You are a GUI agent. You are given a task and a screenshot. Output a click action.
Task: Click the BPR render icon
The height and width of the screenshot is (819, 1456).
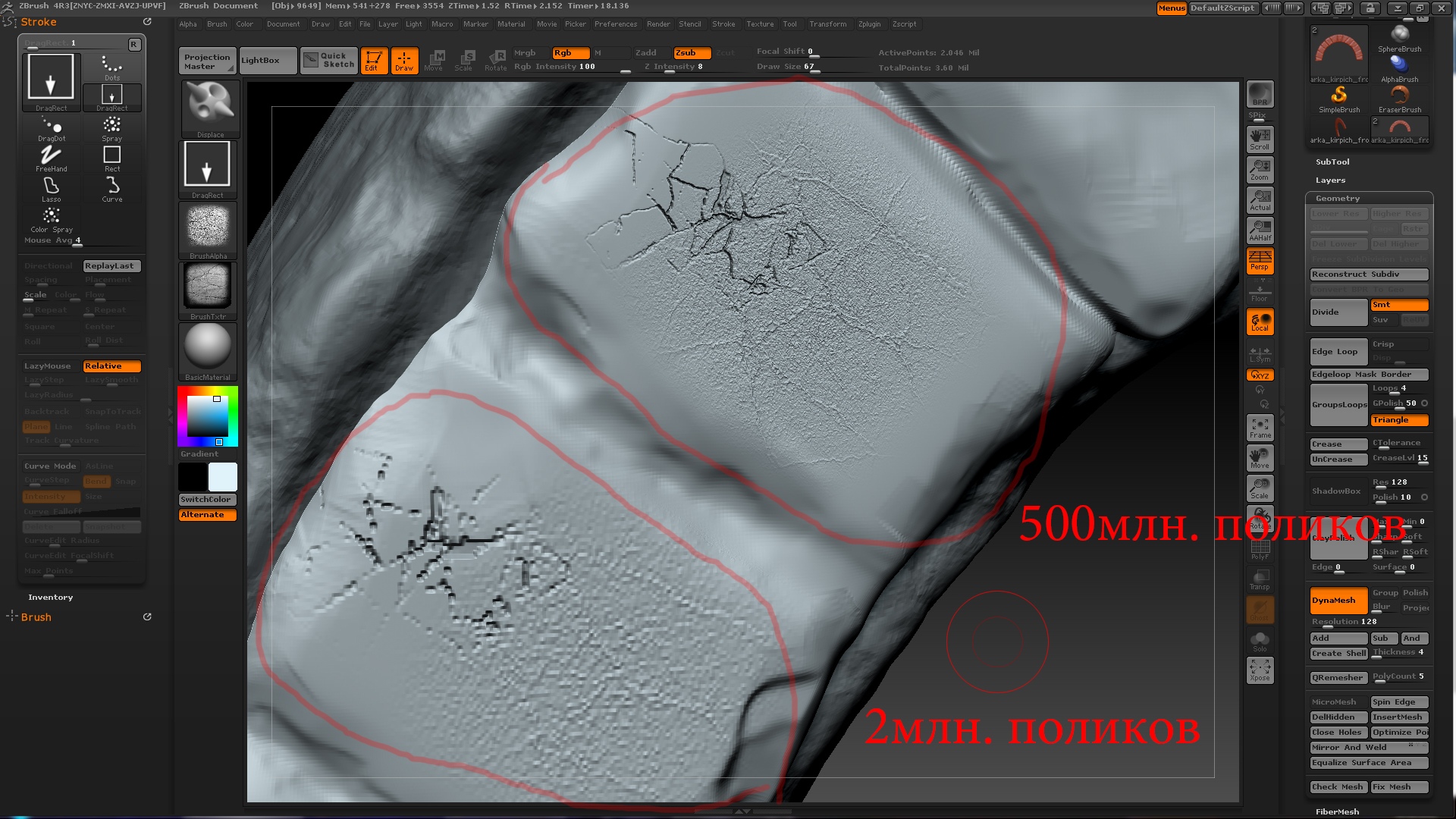[1260, 94]
